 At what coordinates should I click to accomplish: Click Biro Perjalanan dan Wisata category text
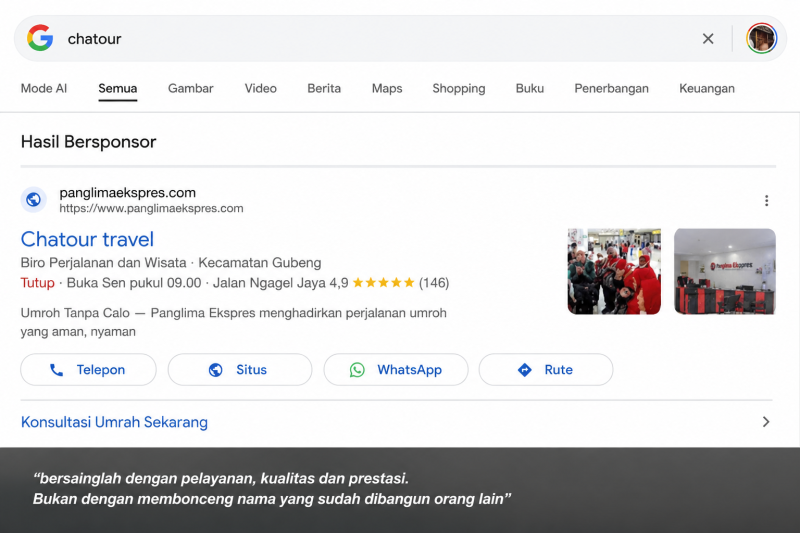(104, 263)
